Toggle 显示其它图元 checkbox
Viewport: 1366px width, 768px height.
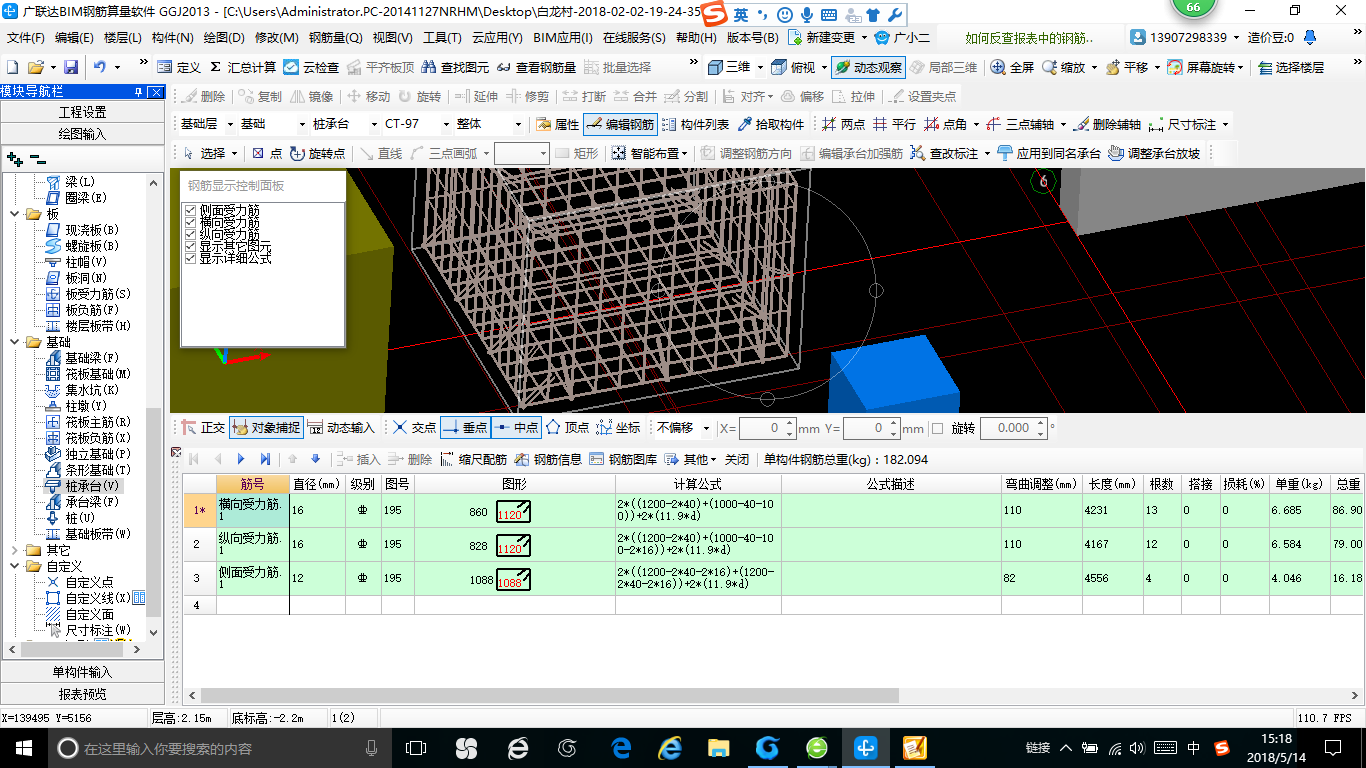[191, 246]
